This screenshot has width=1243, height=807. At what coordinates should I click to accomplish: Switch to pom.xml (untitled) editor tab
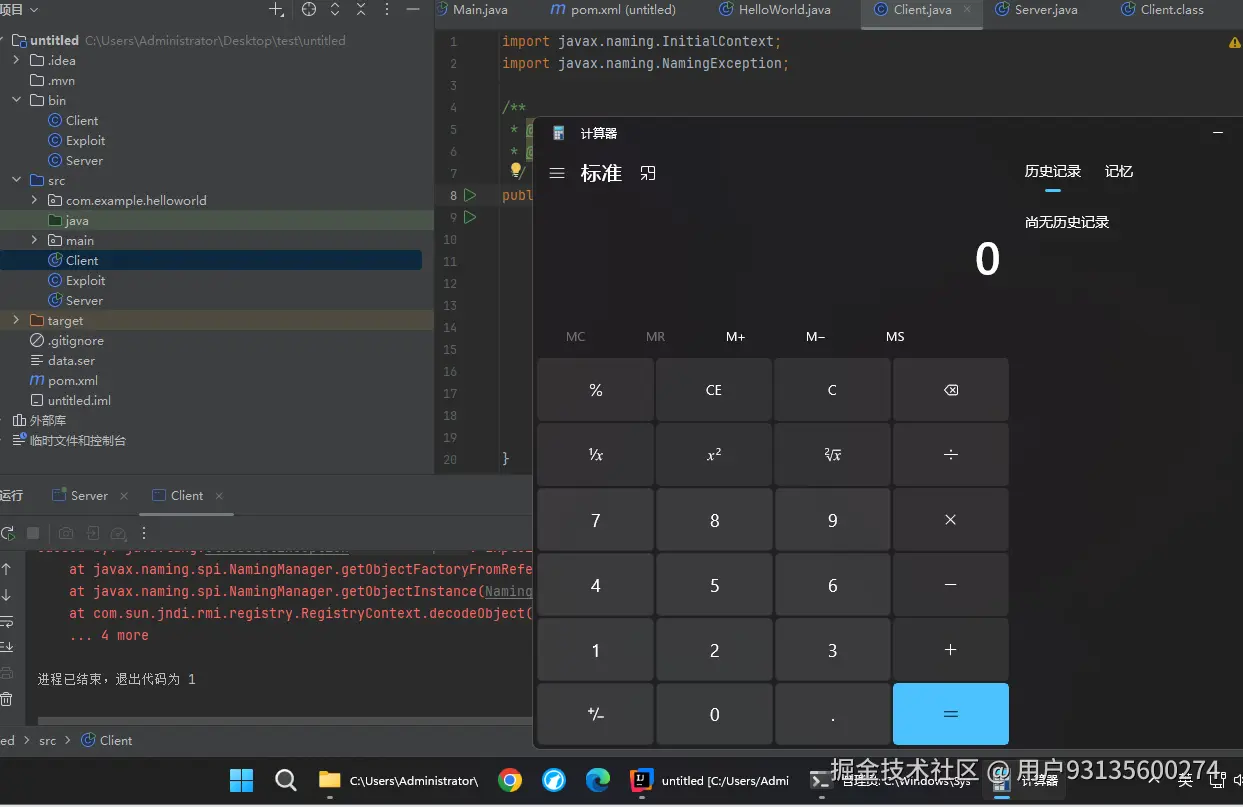point(613,10)
